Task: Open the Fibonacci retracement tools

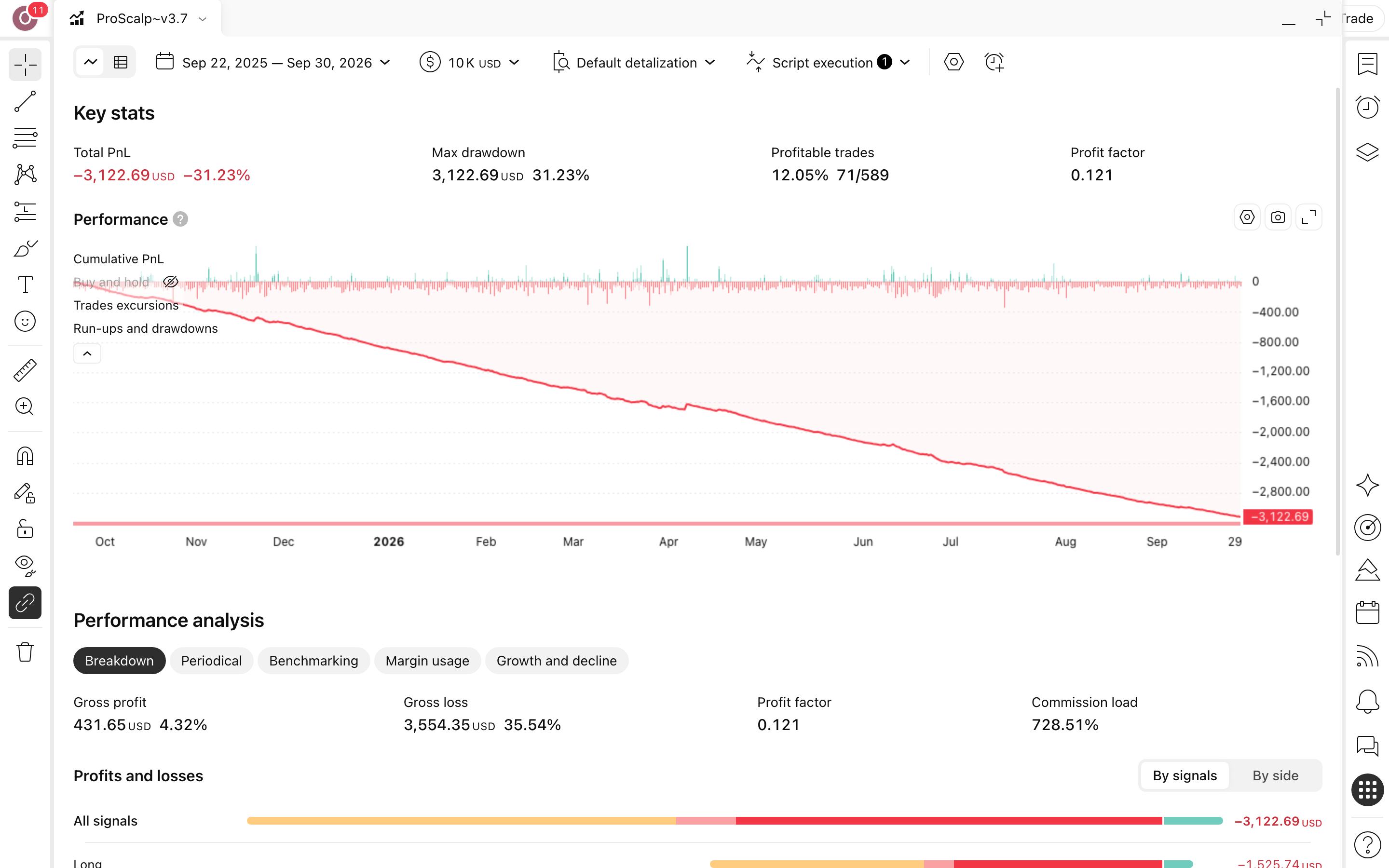Action: click(25, 138)
